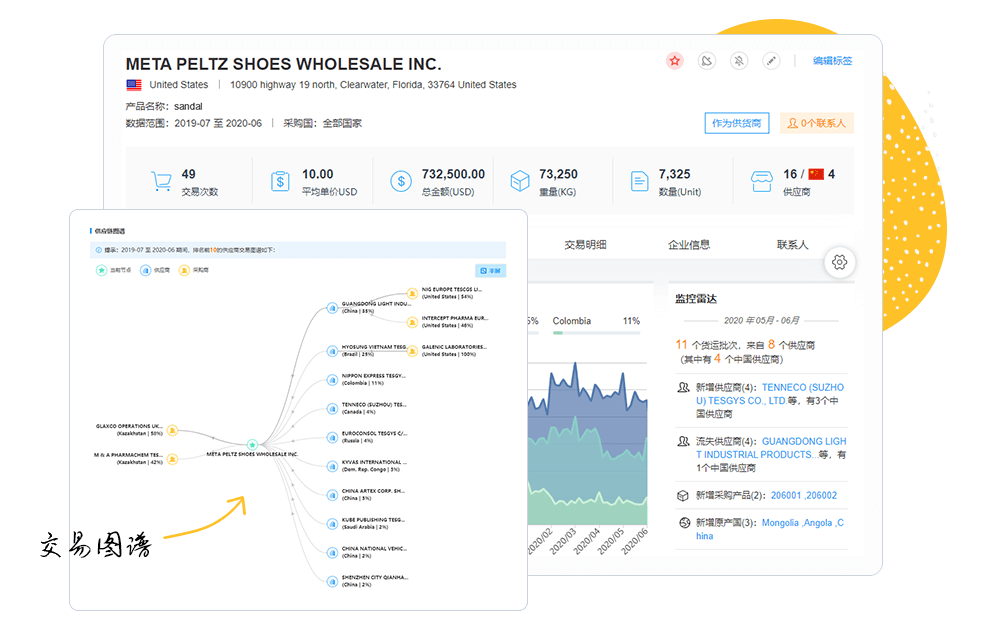Select the INTERCEPT PHARMA EUR... buyer node

coord(412,322)
